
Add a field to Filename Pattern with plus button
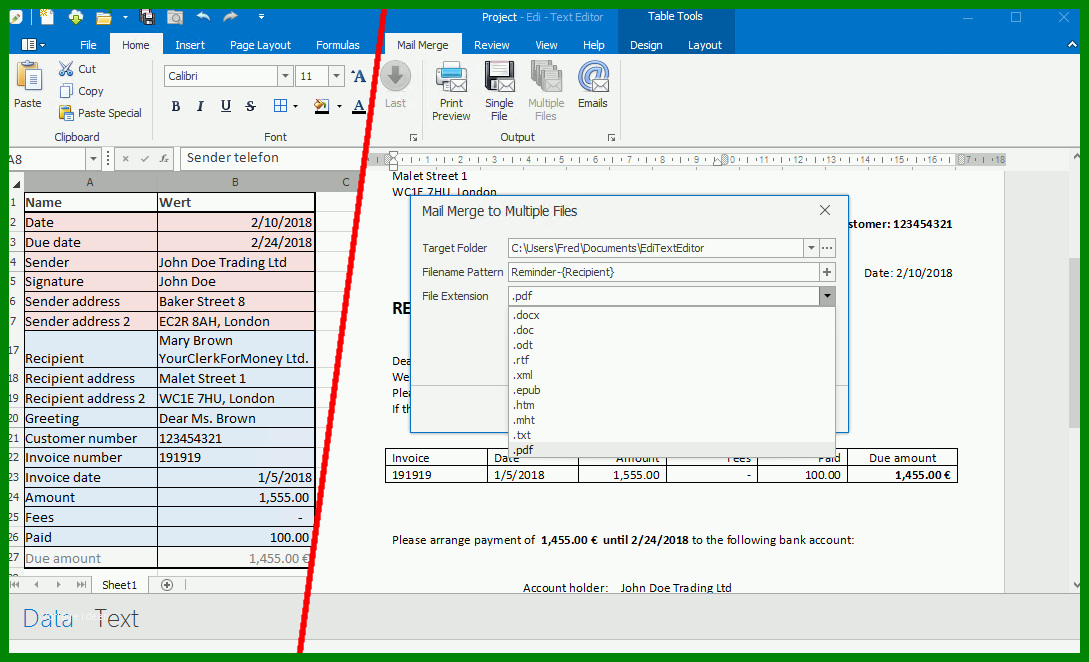point(827,272)
